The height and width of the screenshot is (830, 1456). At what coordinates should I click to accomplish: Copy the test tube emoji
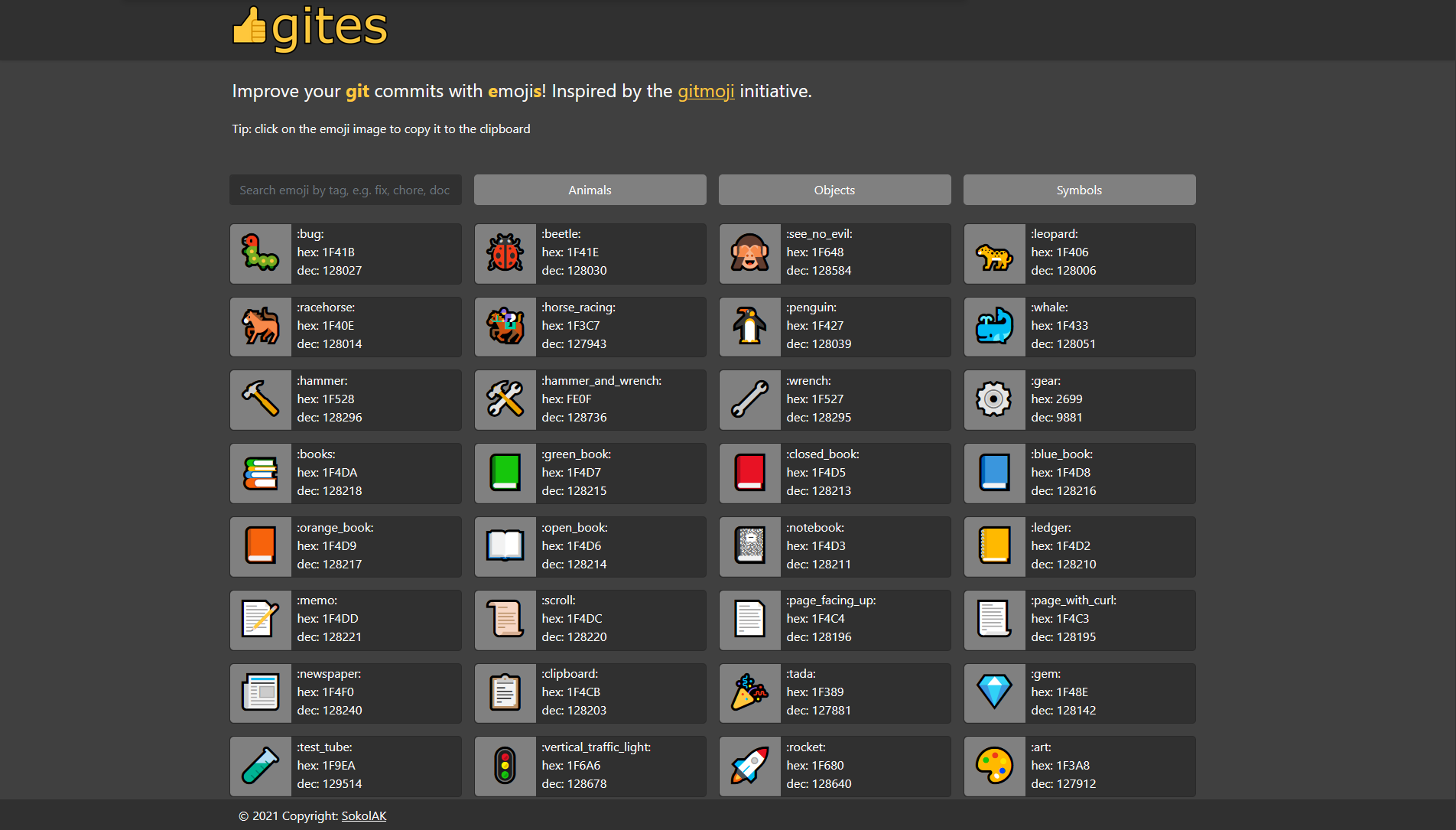click(x=260, y=766)
